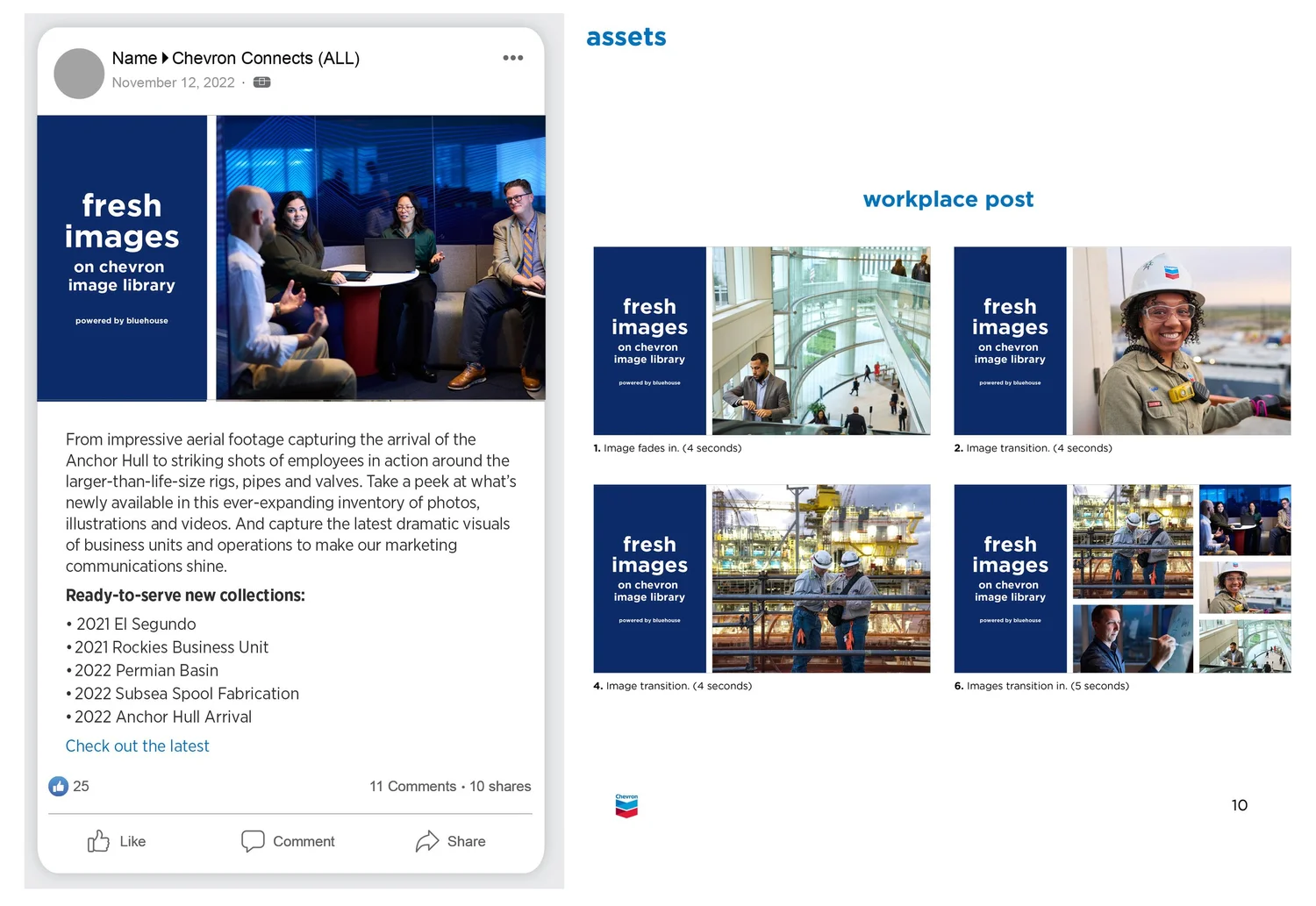Click the assets heading
Screen dimensions: 1316x906
[626, 37]
